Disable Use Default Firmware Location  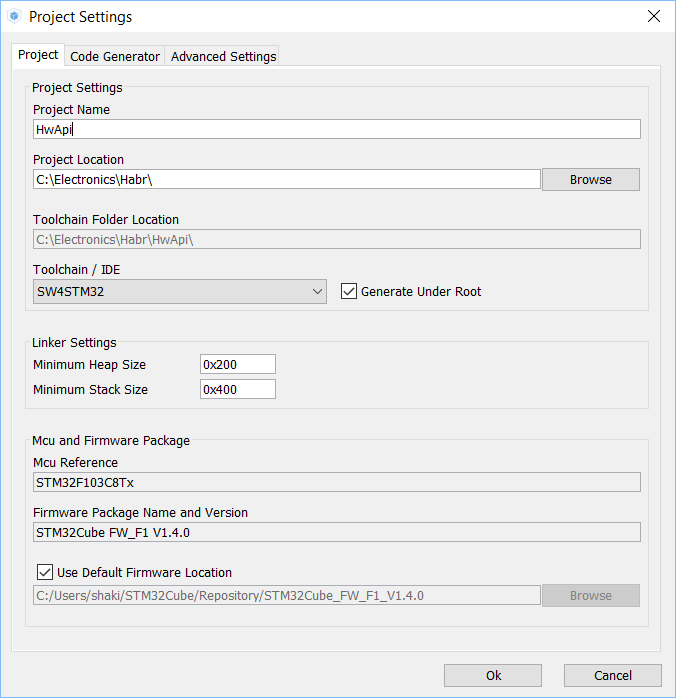coord(45,573)
